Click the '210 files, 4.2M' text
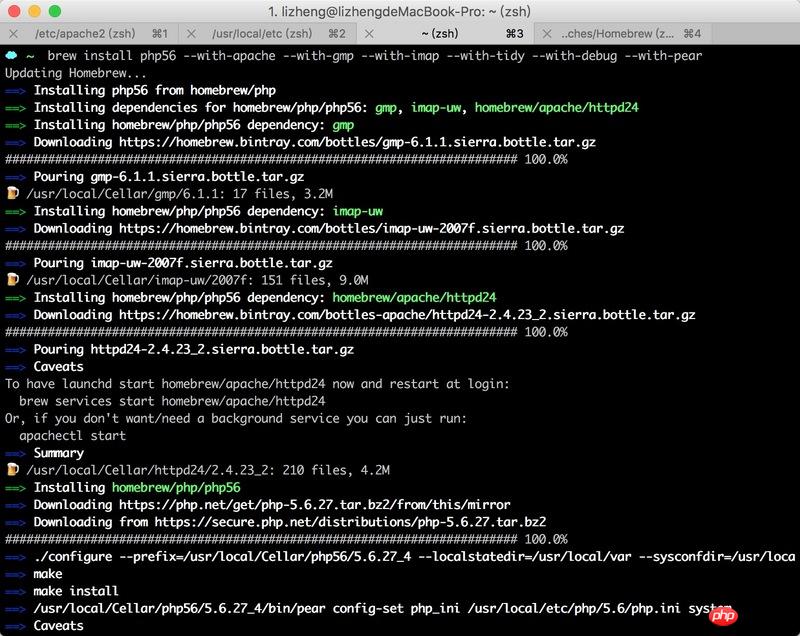800x636 pixels. coord(336,470)
